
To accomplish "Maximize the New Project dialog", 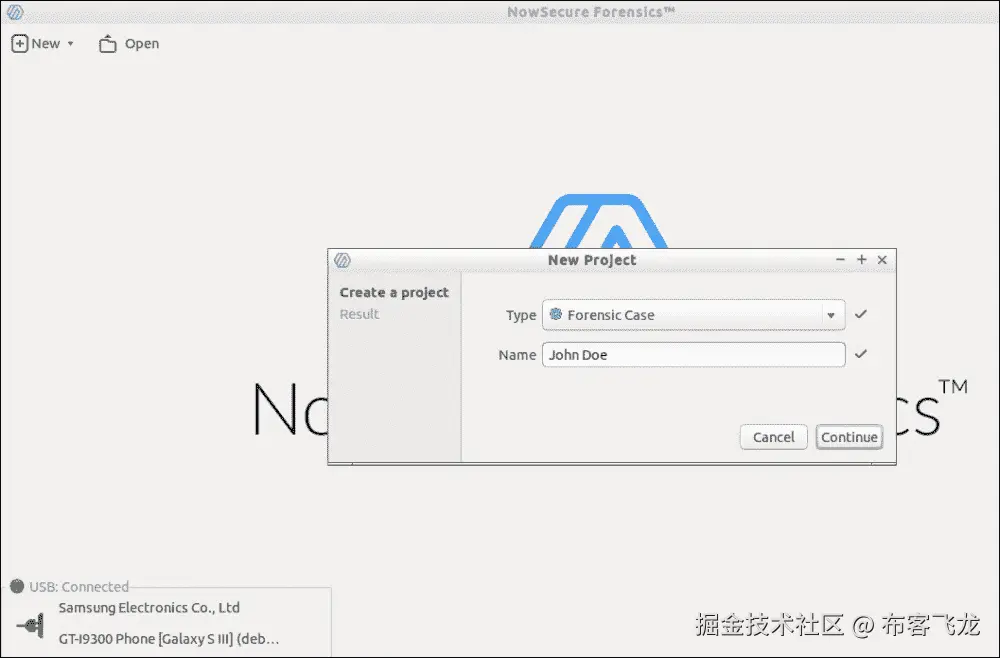I will point(862,260).
